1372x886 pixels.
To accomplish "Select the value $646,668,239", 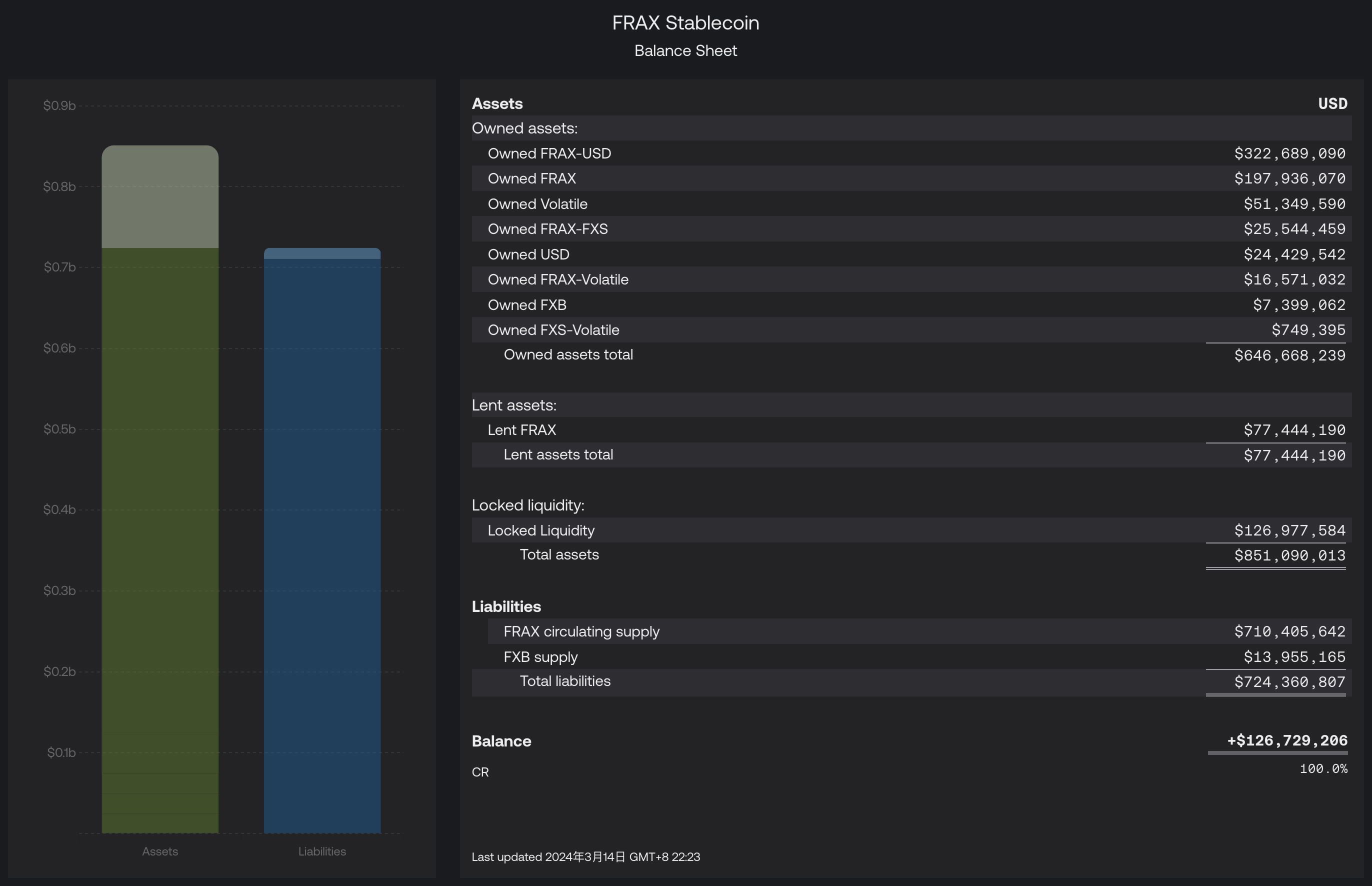I will [1289, 355].
